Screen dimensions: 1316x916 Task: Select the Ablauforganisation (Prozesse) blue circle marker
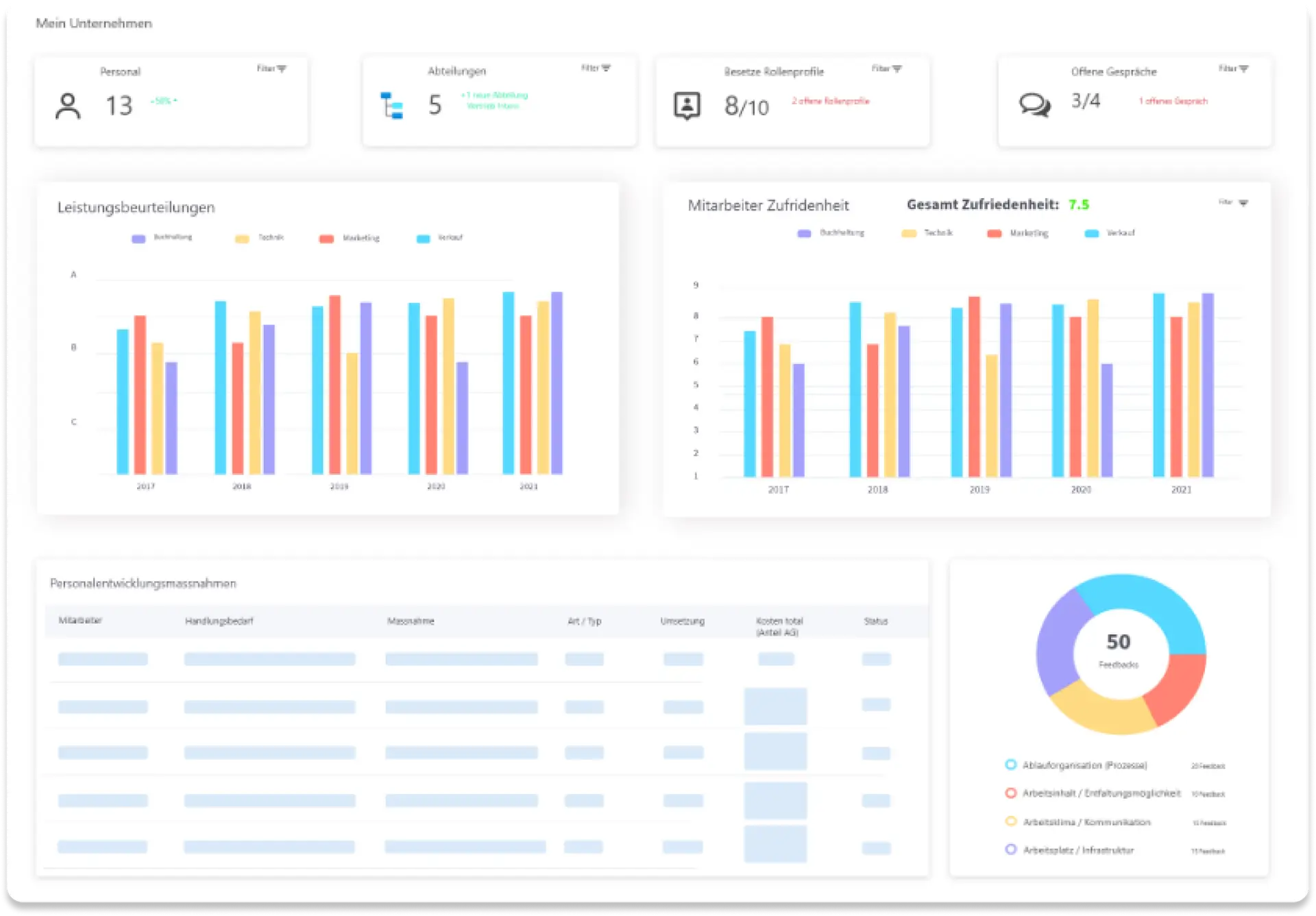[1010, 764]
